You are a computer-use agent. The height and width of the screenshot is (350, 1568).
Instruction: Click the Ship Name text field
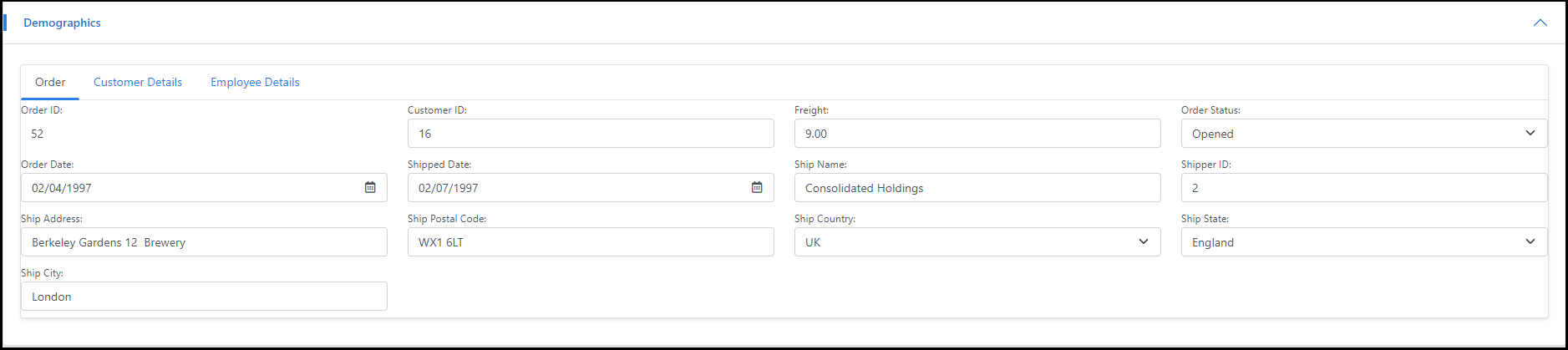[977, 188]
